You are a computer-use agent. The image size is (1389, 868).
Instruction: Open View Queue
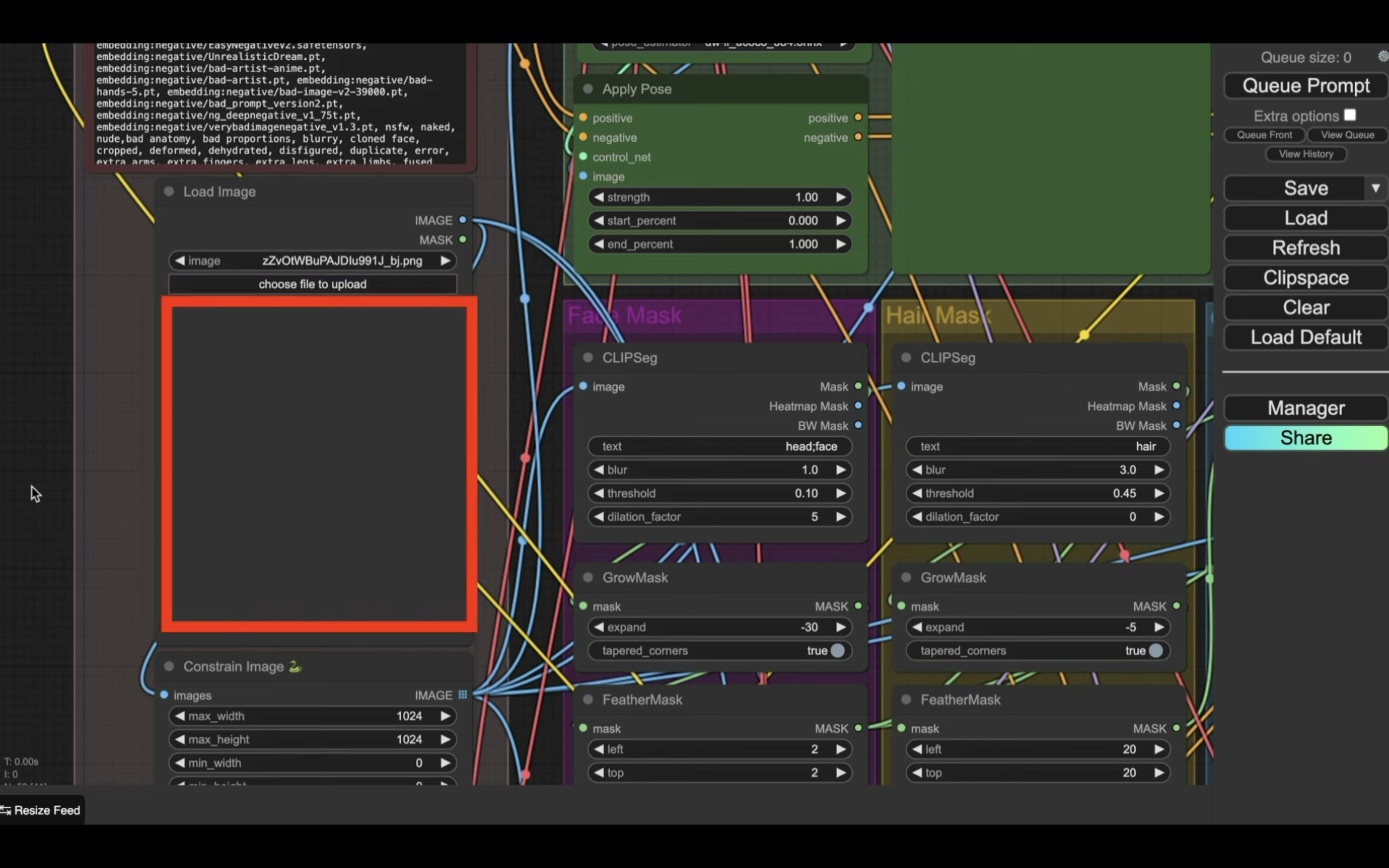click(x=1347, y=135)
